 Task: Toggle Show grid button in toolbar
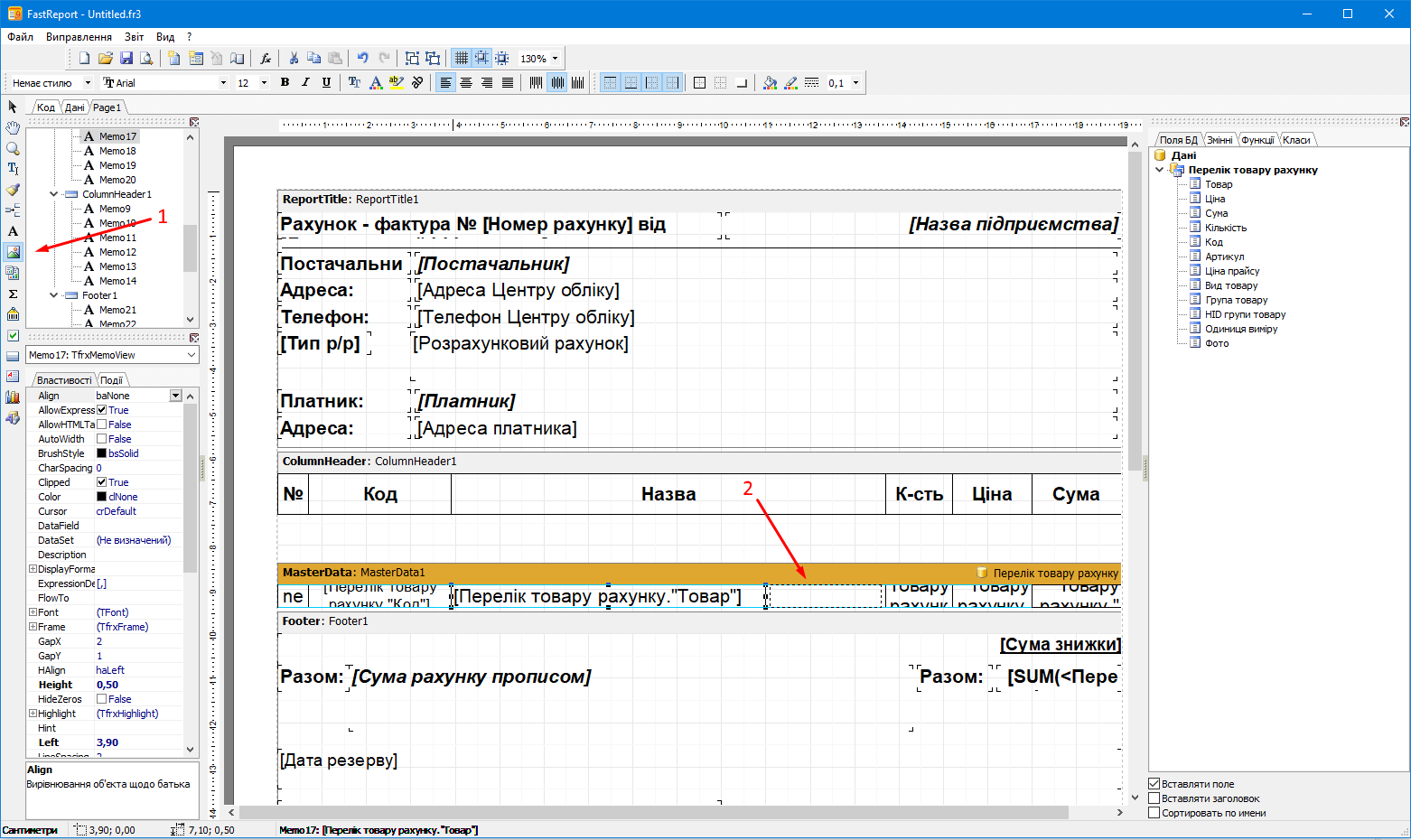pyautogui.click(x=461, y=59)
